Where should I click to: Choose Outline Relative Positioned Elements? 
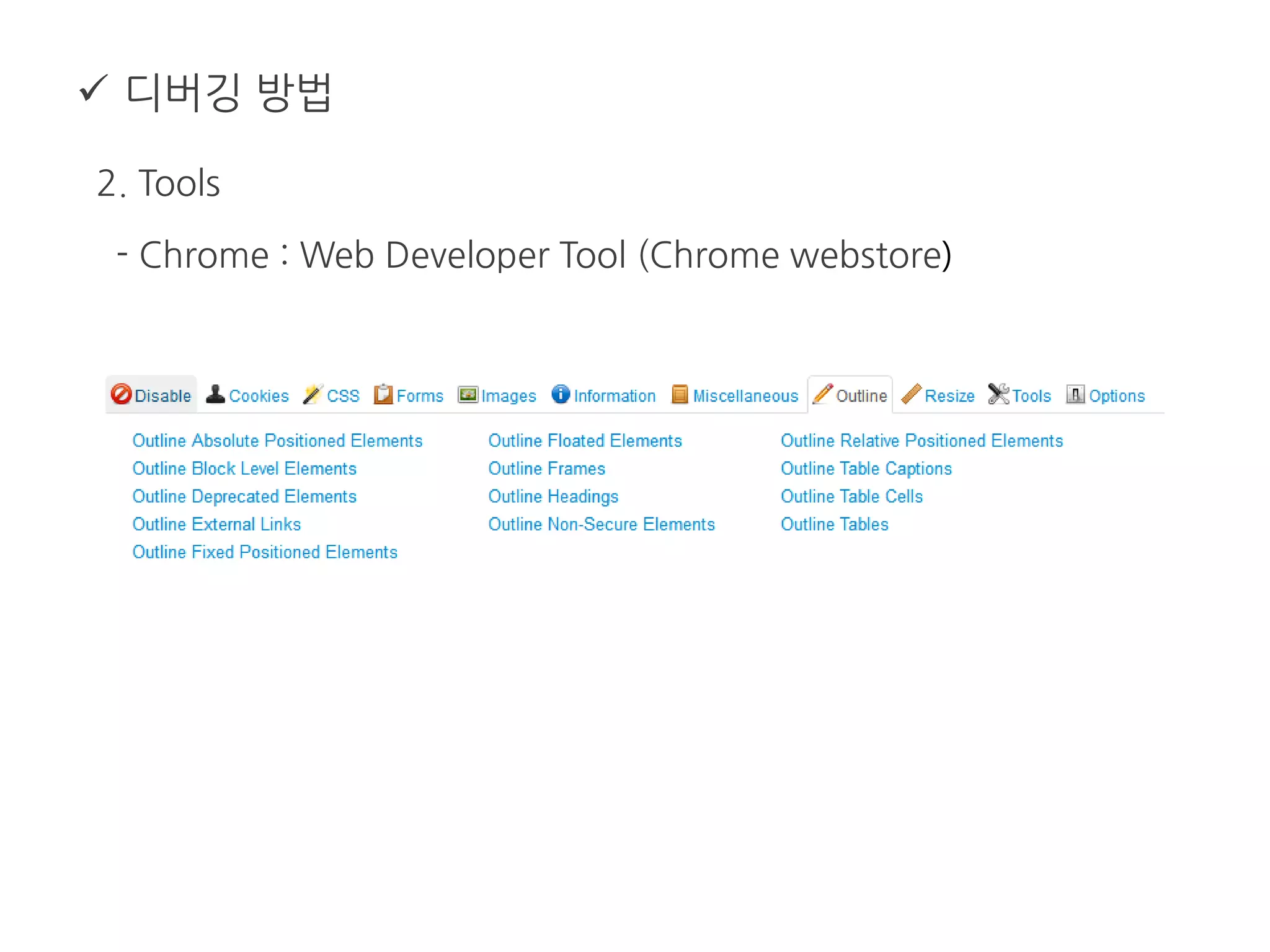pos(922,441)
